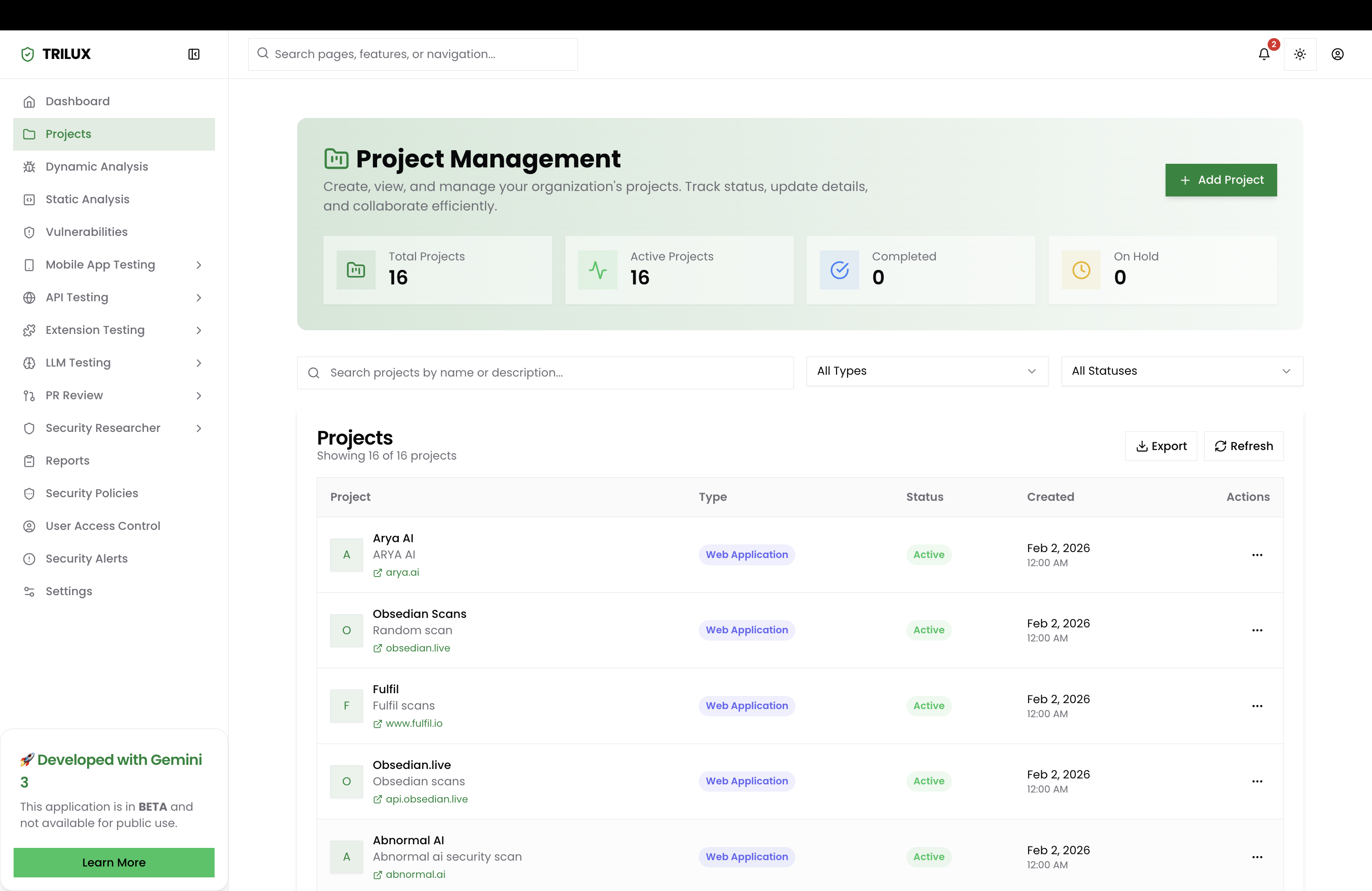
Task: Open the obsedian.live project link
Action: coord(417,648)
